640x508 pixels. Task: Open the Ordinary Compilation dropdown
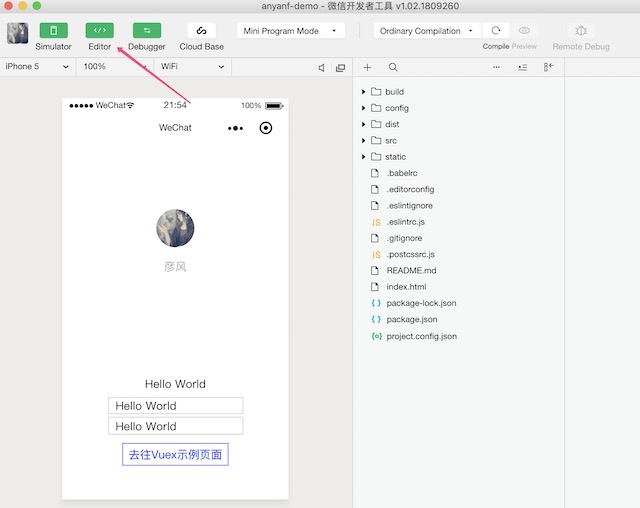pos(428,31)
